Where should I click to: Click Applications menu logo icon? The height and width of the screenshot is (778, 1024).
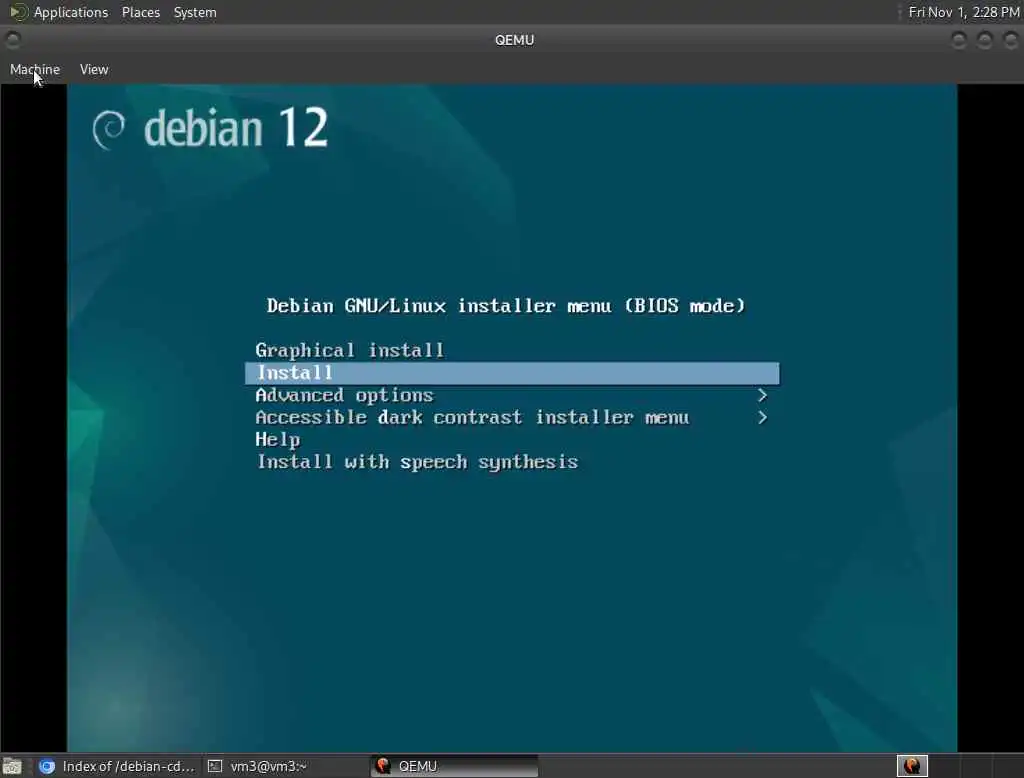click(x=18, y=12)
